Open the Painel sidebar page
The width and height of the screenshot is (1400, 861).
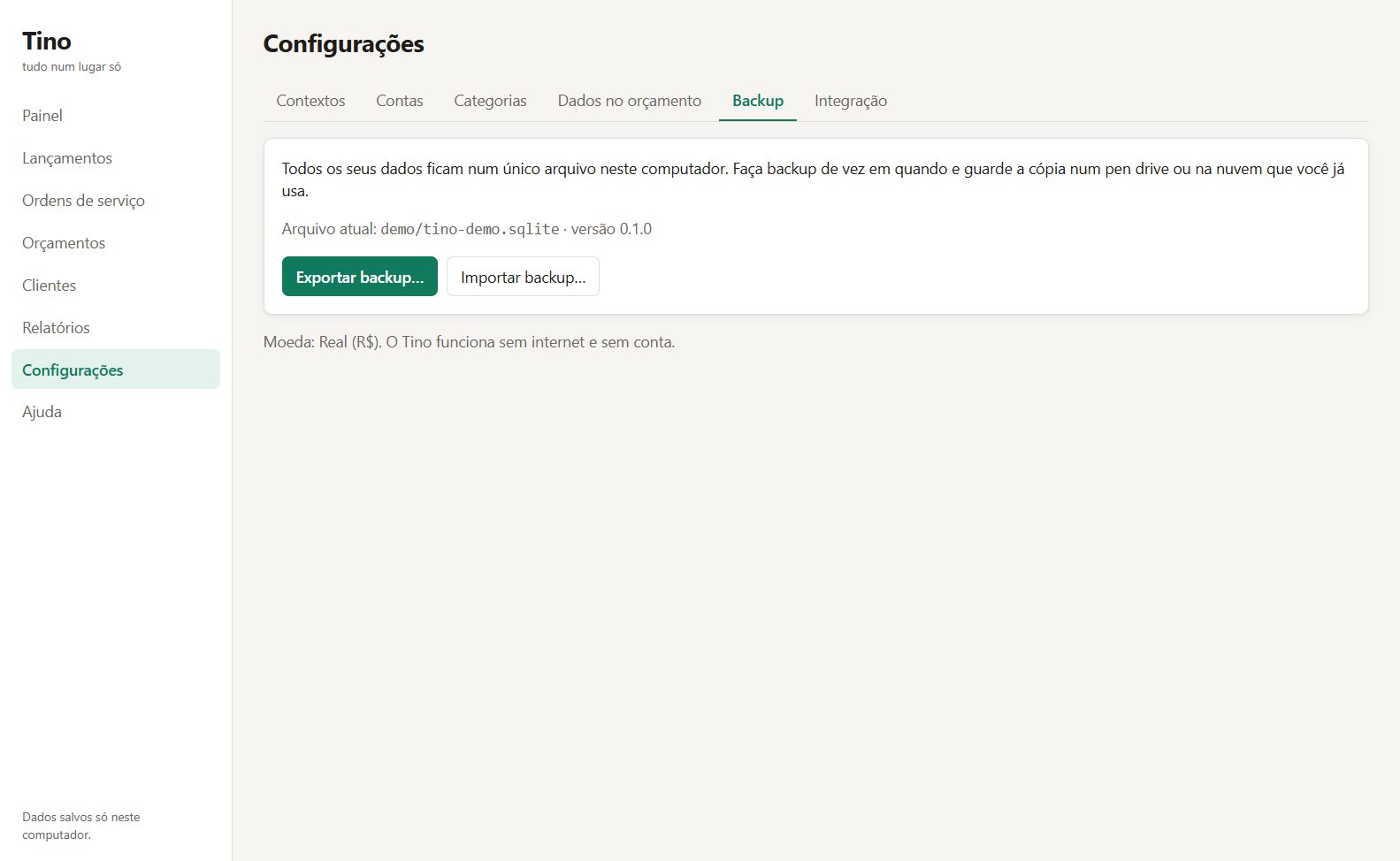pyautogui.click(x=115, y=116)
